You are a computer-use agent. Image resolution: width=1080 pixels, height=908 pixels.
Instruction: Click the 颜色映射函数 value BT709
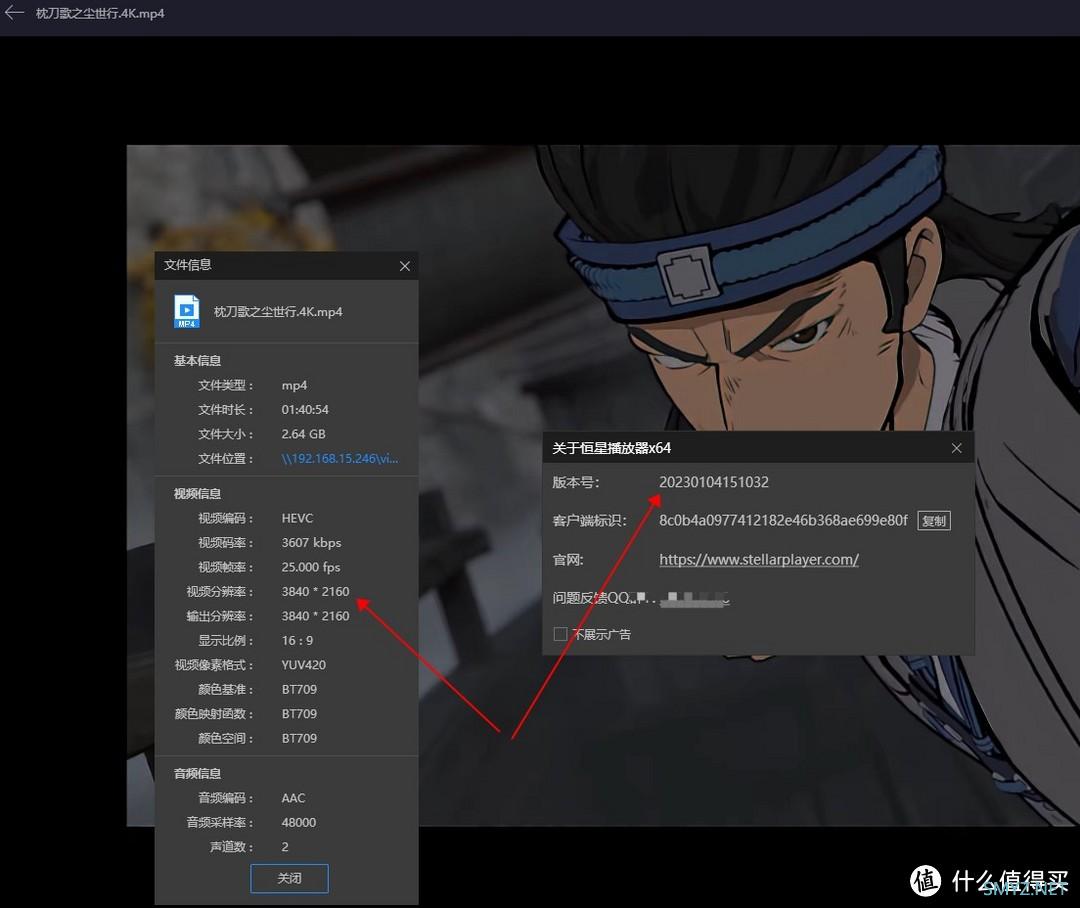pyautogui.click(x=299, y=714)
